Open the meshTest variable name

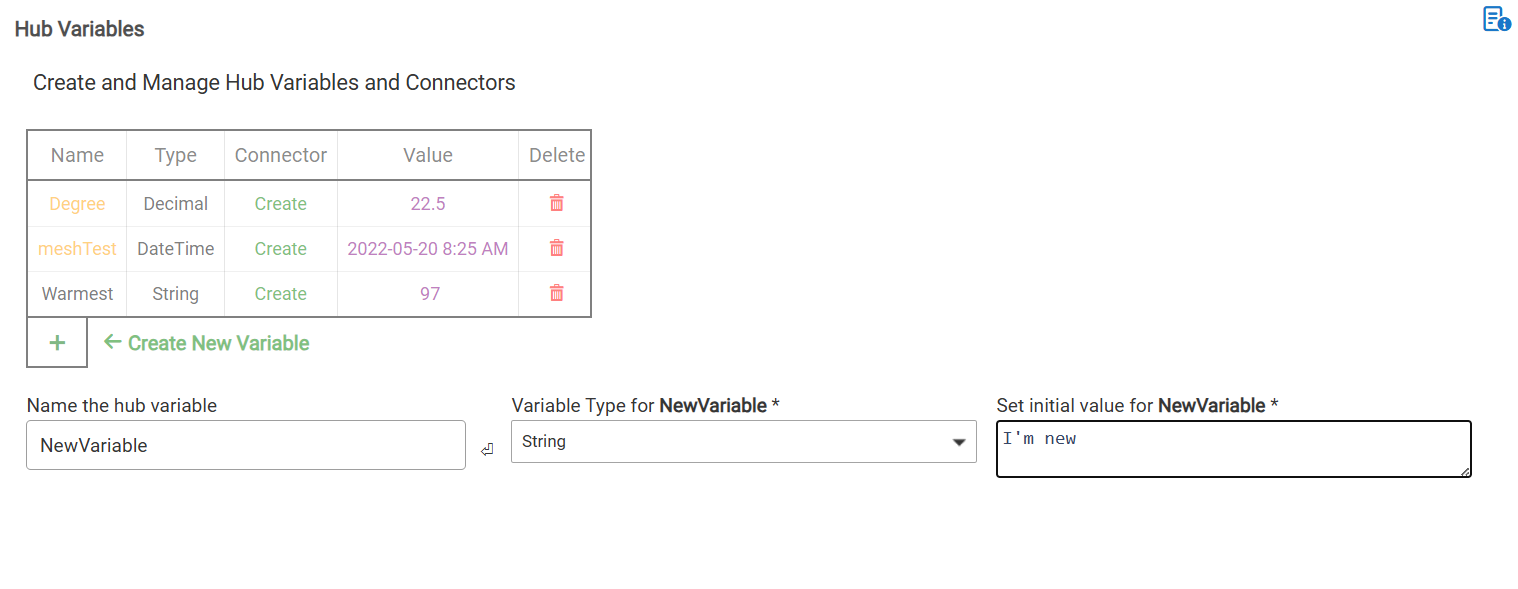[77, 249]
